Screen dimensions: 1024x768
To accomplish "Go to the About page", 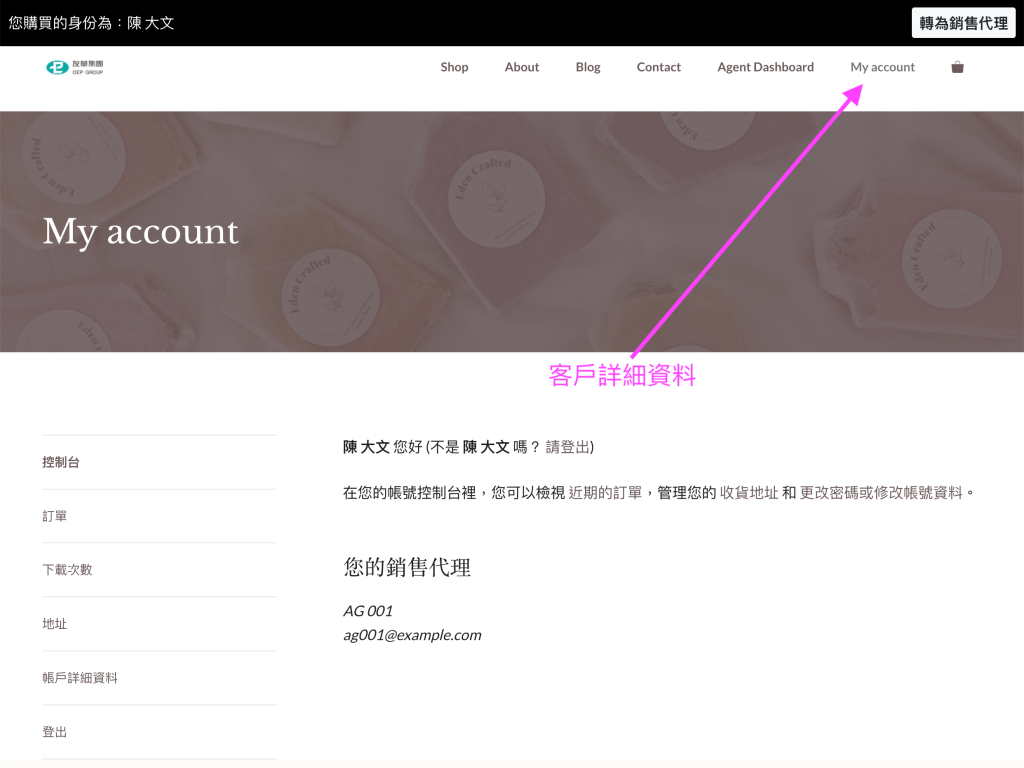I will [521, 67].
